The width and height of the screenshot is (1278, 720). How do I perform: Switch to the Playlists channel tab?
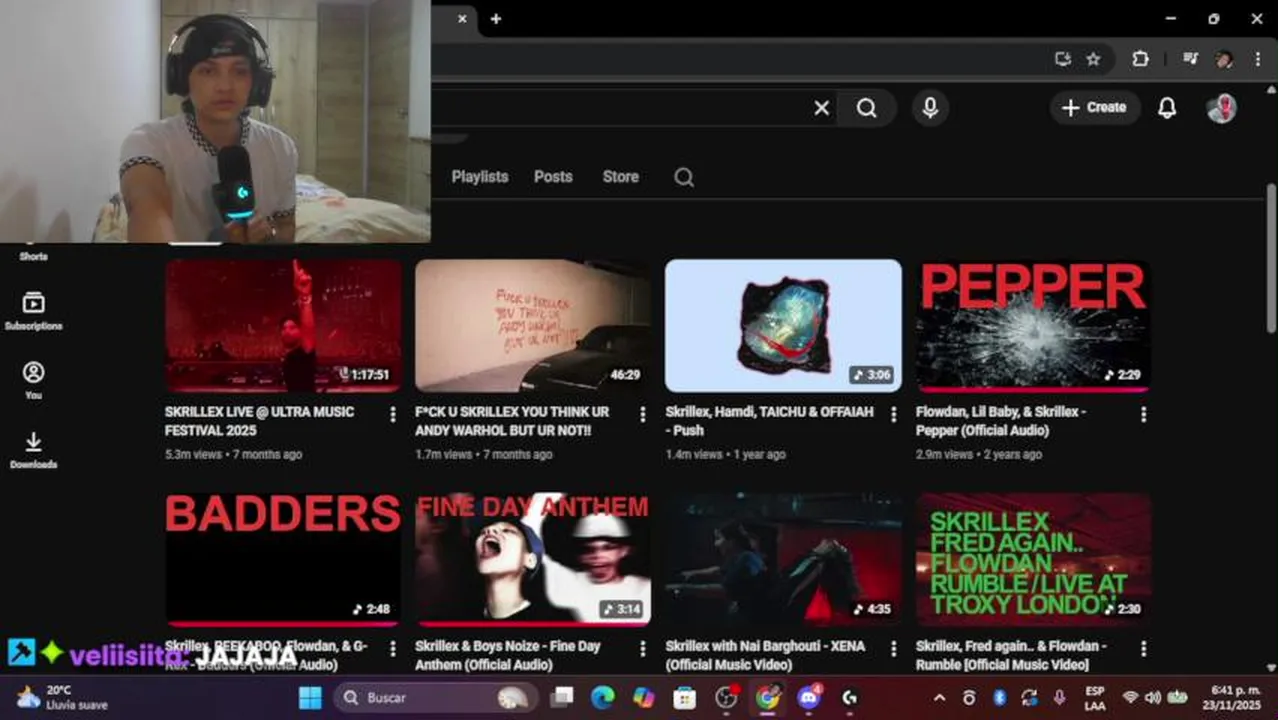tap(480, 177)
